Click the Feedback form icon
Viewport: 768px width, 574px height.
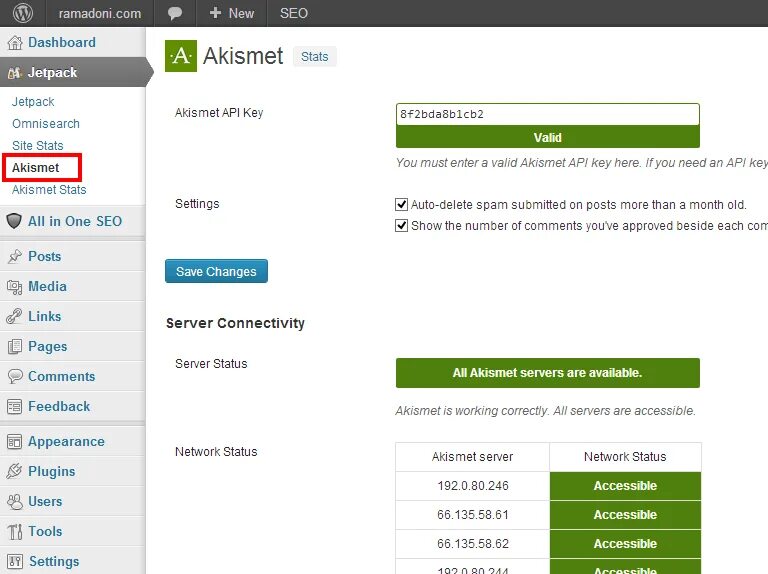[15, 407]
